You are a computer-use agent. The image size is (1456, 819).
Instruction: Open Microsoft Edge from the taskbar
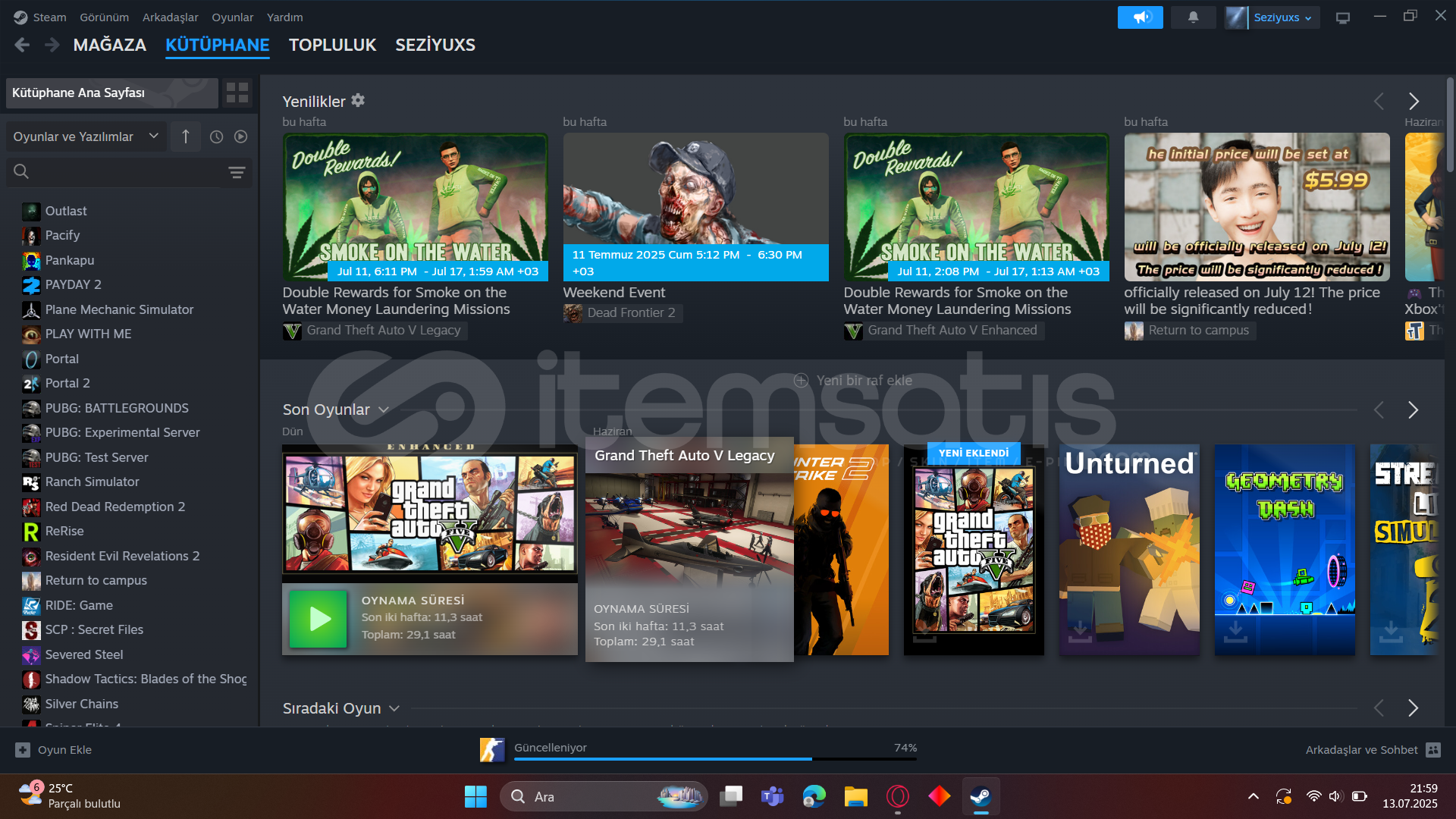click(814, 796)
